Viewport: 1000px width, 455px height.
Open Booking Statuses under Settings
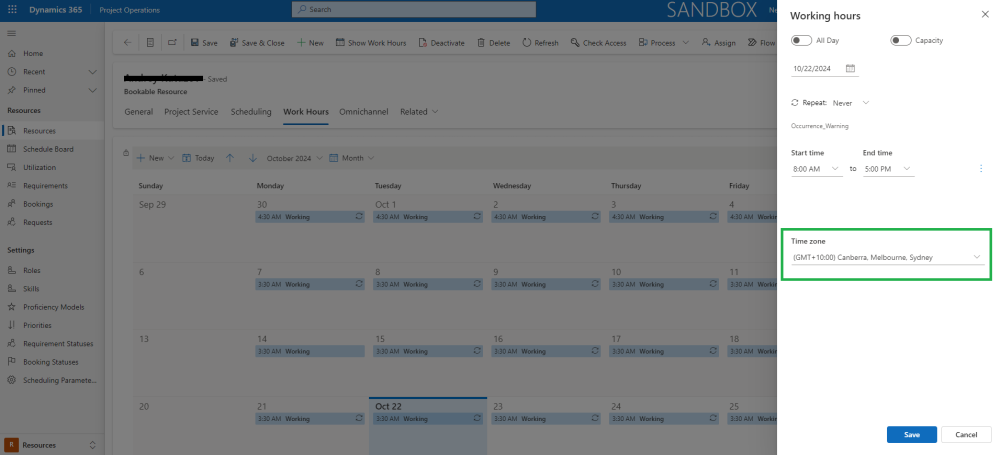point(50,362)
